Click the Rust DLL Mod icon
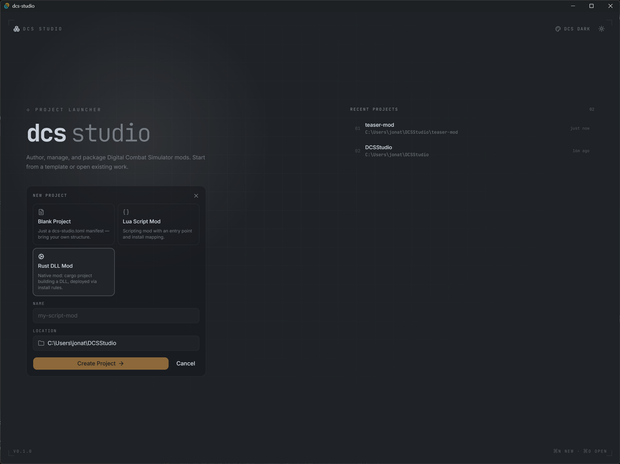620x464 pixels. [x=41, y=256]
